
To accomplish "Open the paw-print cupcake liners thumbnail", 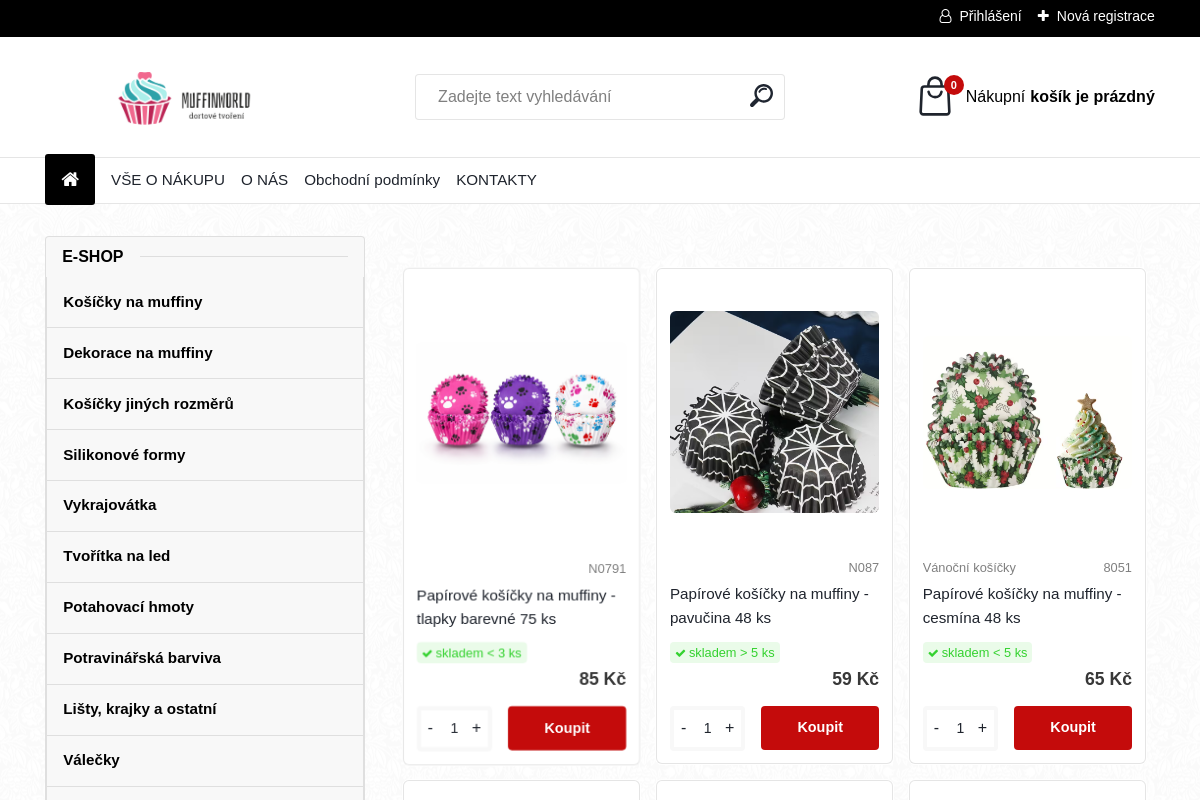I will [521, 412].
